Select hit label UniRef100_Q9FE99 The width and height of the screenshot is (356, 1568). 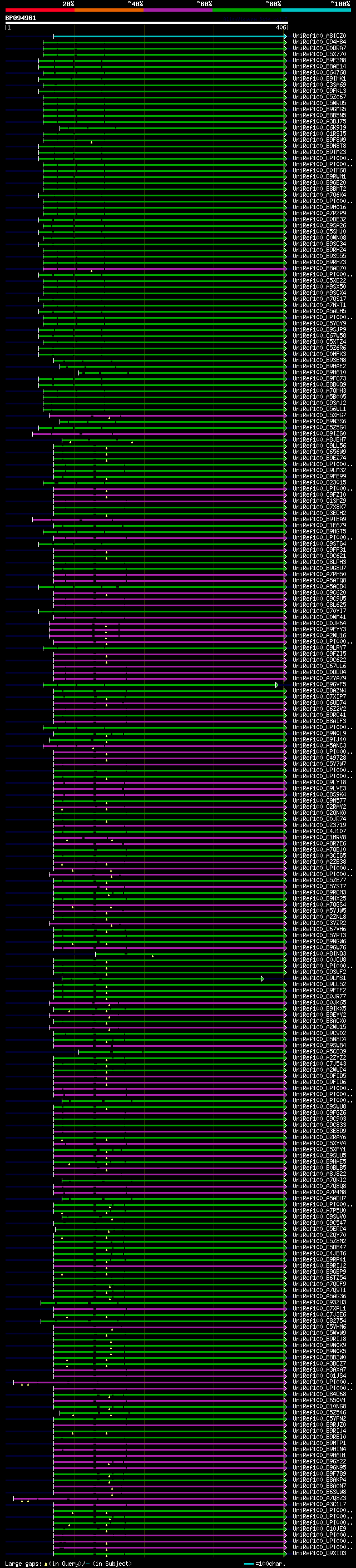click(319, 476)
